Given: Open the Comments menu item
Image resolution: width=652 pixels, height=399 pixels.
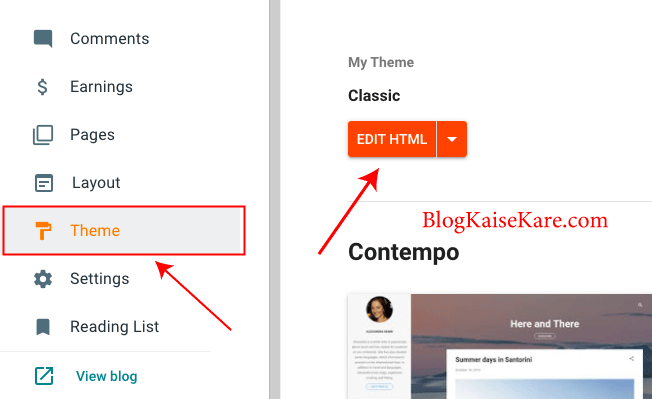Looking at the screenshot, I should click(110, 39).
